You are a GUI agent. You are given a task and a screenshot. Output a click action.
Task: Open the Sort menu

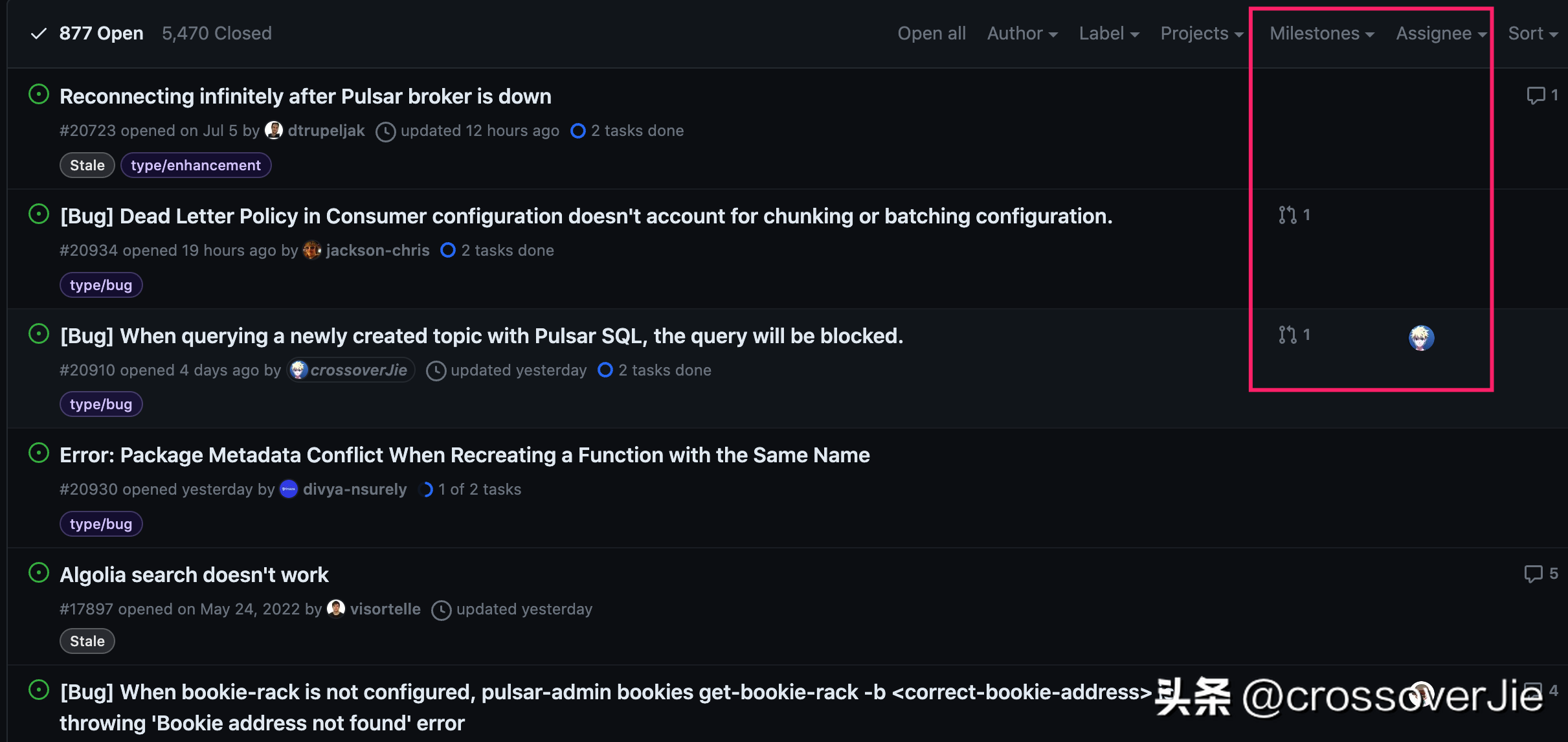pyautogui.click(x=1532, y=33)
